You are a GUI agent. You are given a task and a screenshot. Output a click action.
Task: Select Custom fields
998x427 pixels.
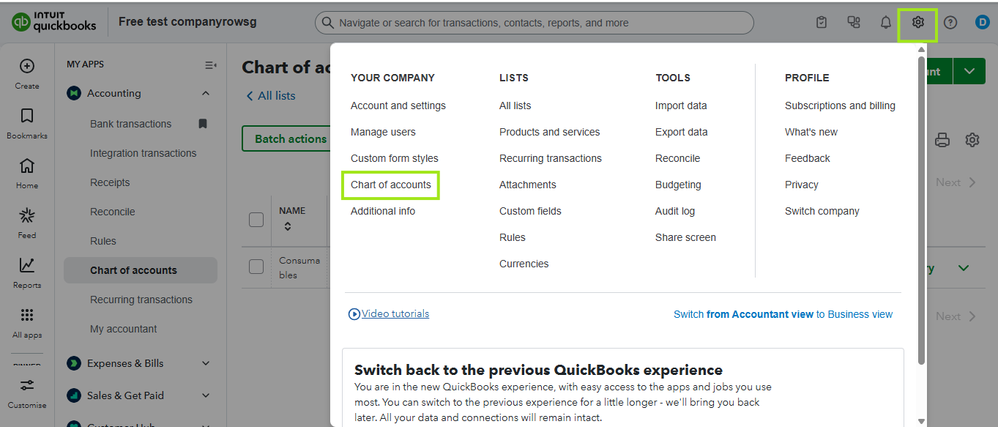point(530,211)
